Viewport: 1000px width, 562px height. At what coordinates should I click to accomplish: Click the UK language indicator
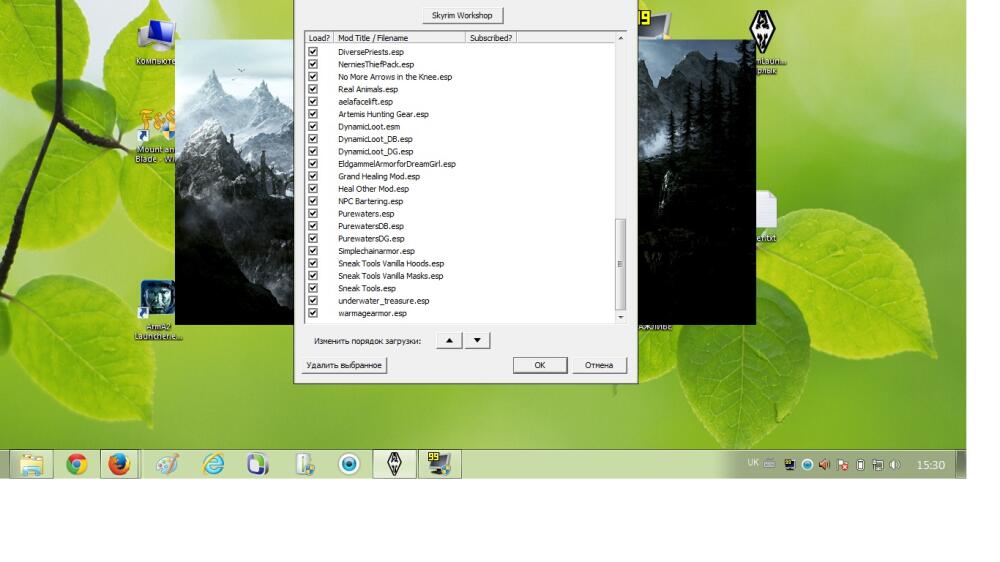point(753,463)
